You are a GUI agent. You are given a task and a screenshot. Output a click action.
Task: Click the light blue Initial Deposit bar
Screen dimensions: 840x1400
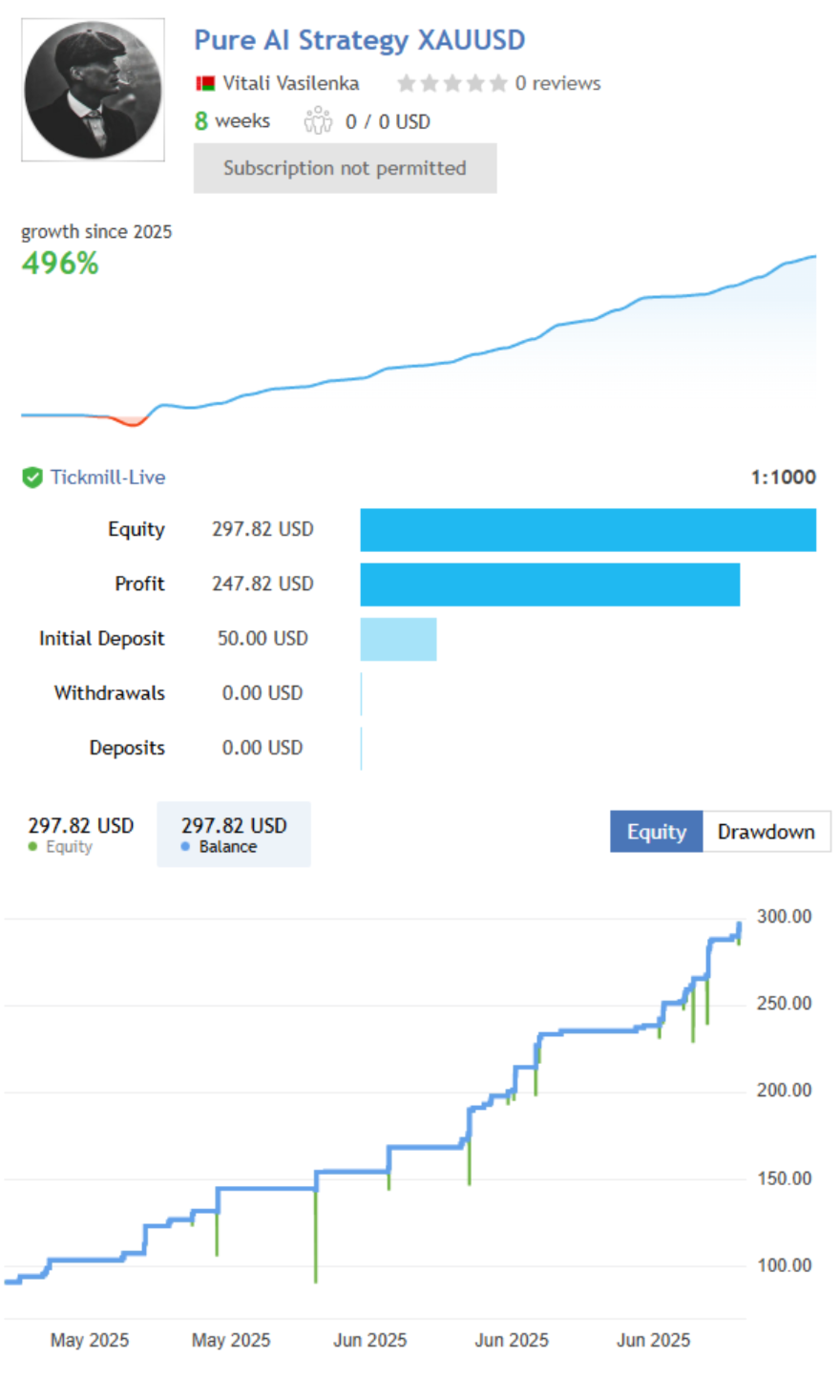pyautogui.click(x=398, y=639)
